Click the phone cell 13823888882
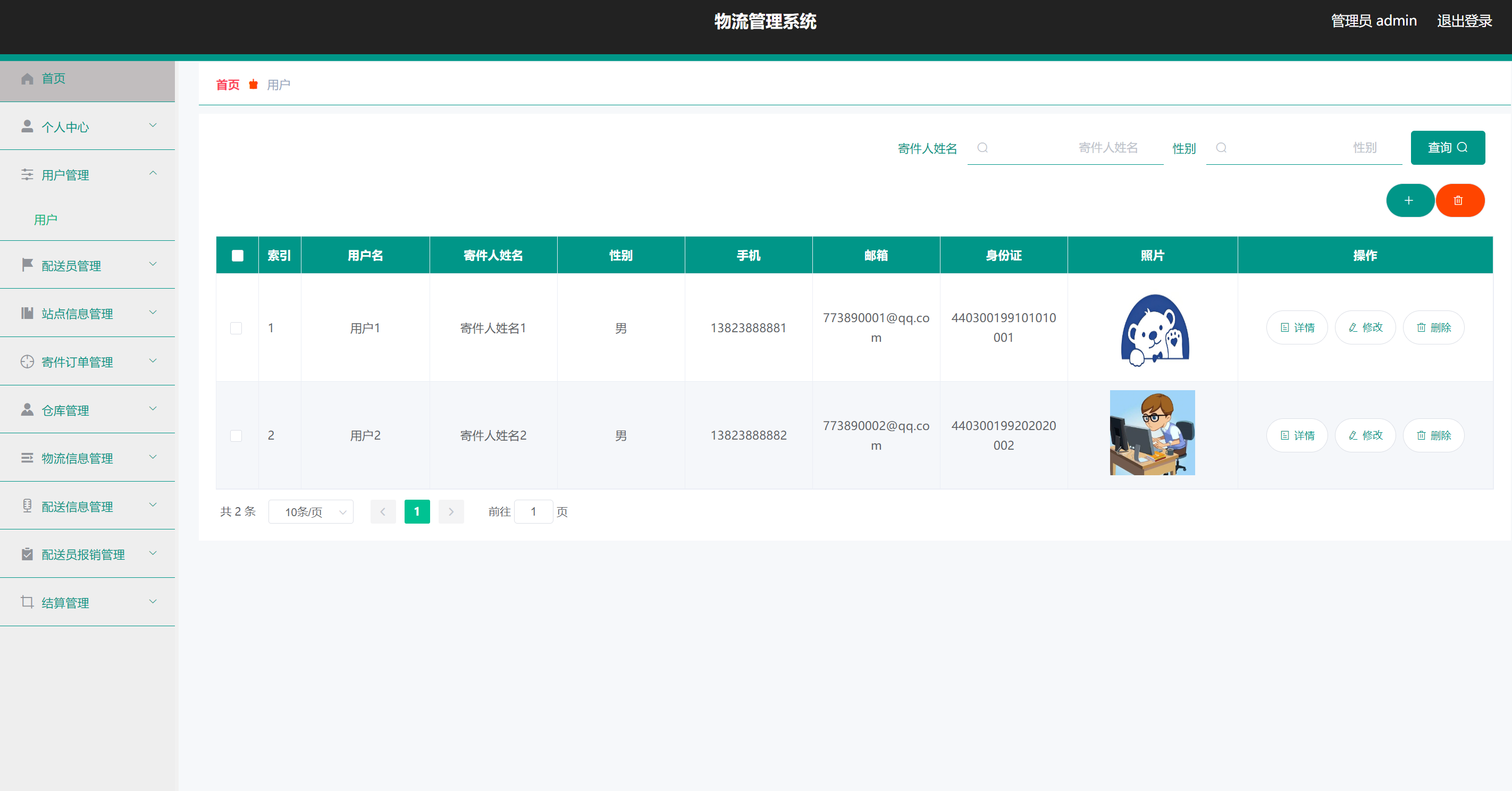Screen dimensions: 1512x791 (749, 435)
